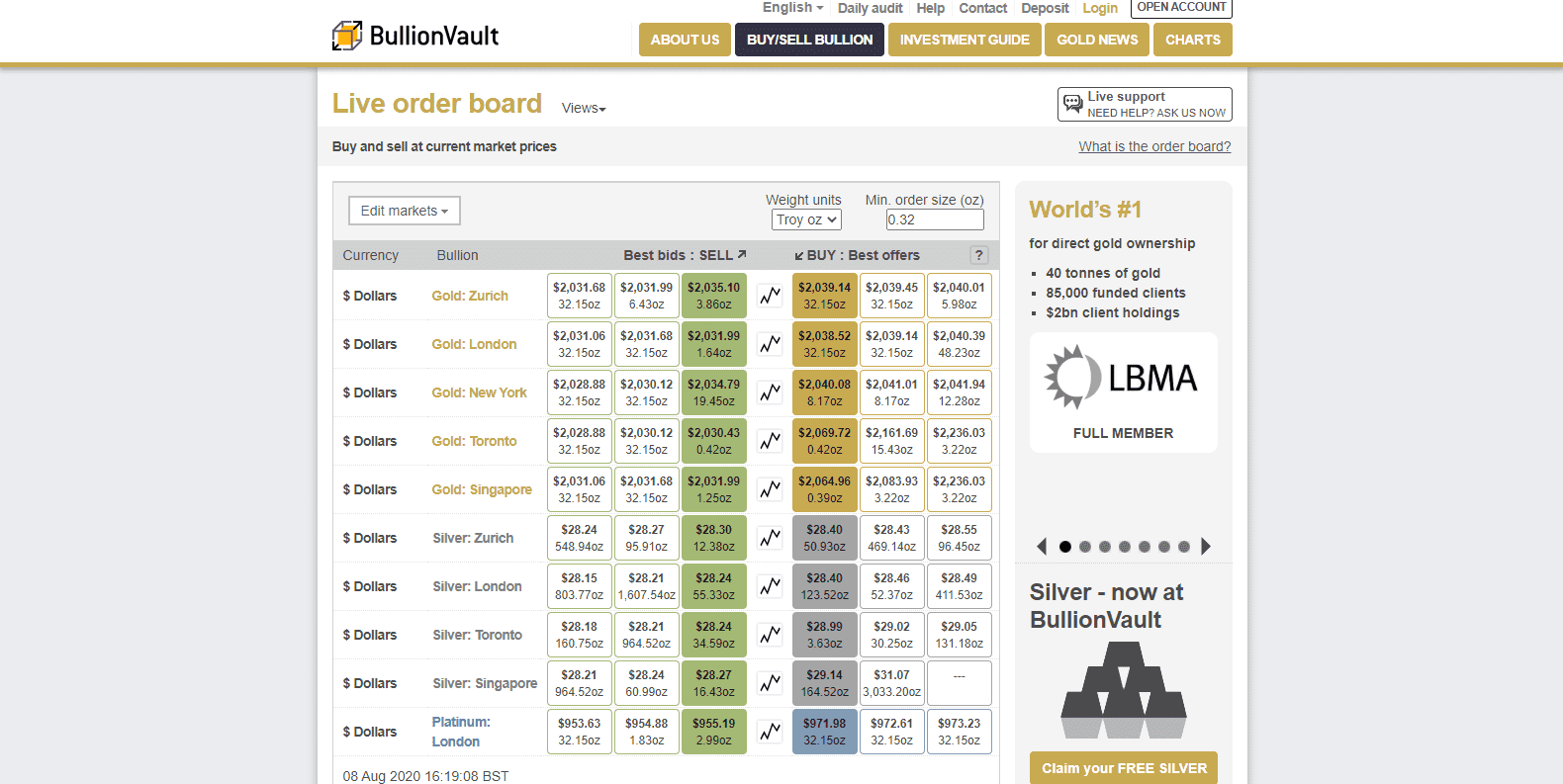Click What is the order board link
1563x784 pixels.
pyautogui.click(x=1154, y=146)
